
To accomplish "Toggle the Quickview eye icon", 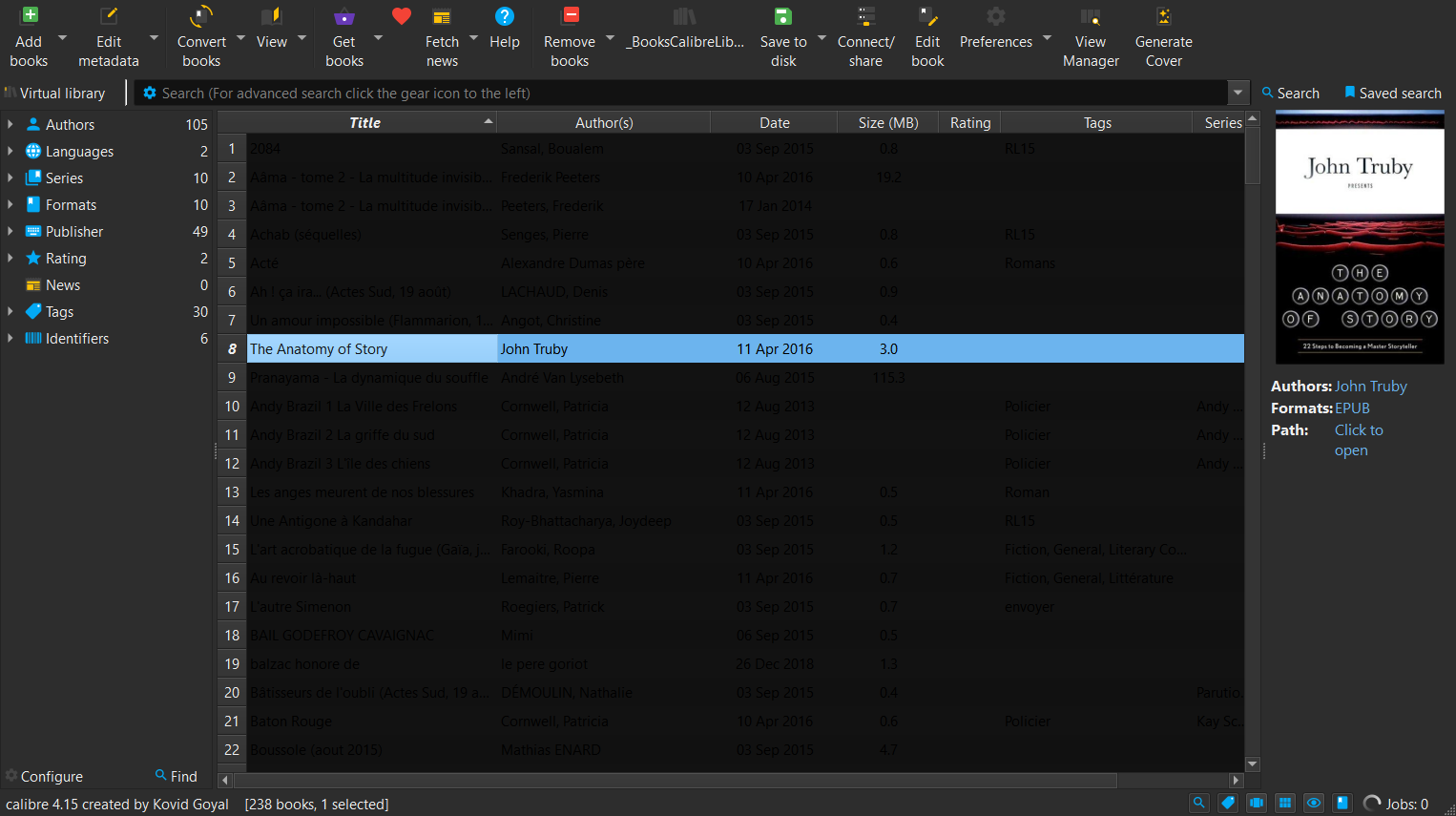I will click(1314, 803).
